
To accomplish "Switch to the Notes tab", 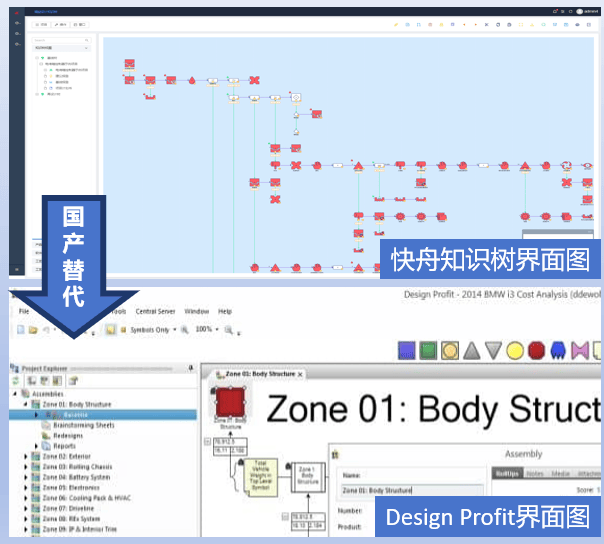I will click(535, 473).
